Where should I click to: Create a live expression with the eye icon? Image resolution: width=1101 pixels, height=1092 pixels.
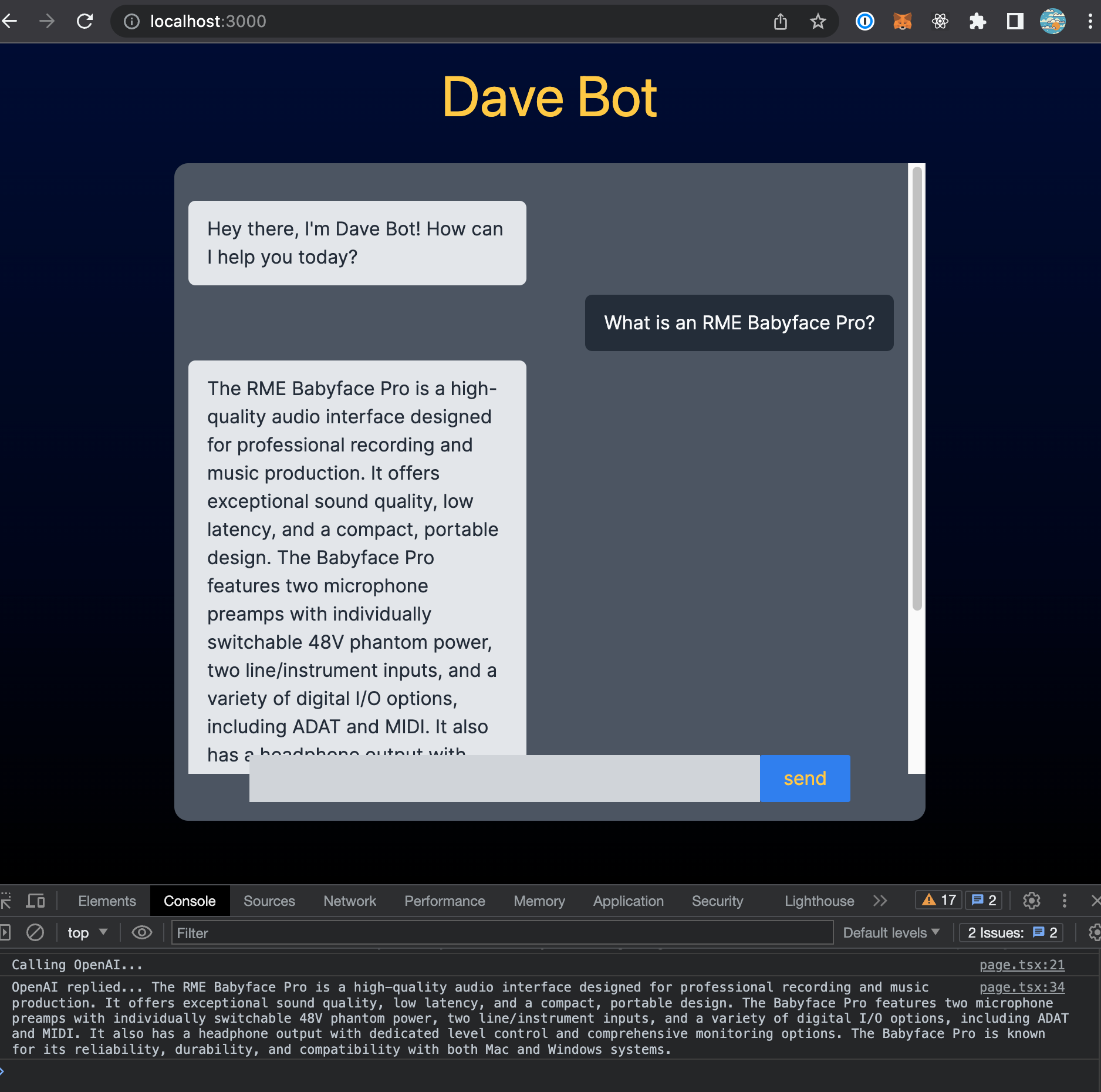(x=141, y=932)
